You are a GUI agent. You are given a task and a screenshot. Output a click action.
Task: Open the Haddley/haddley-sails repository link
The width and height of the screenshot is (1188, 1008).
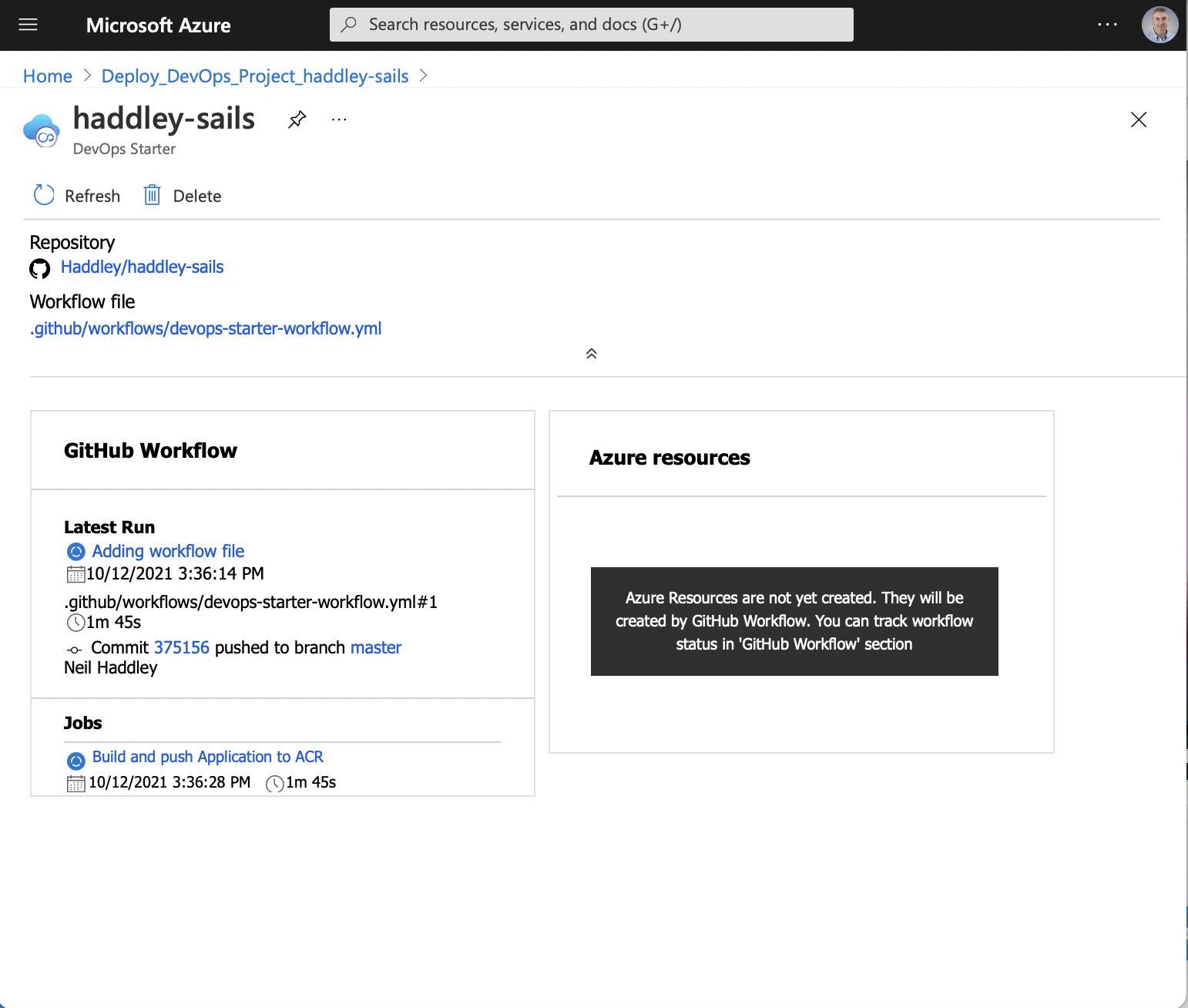(x=143, y=267)
